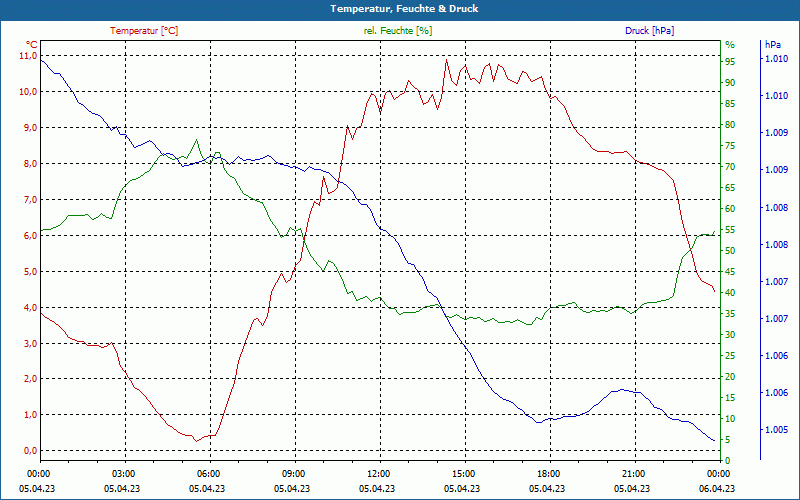
Task: Click the blue "1.005" pressure axis label
Action: coord(776,430)
